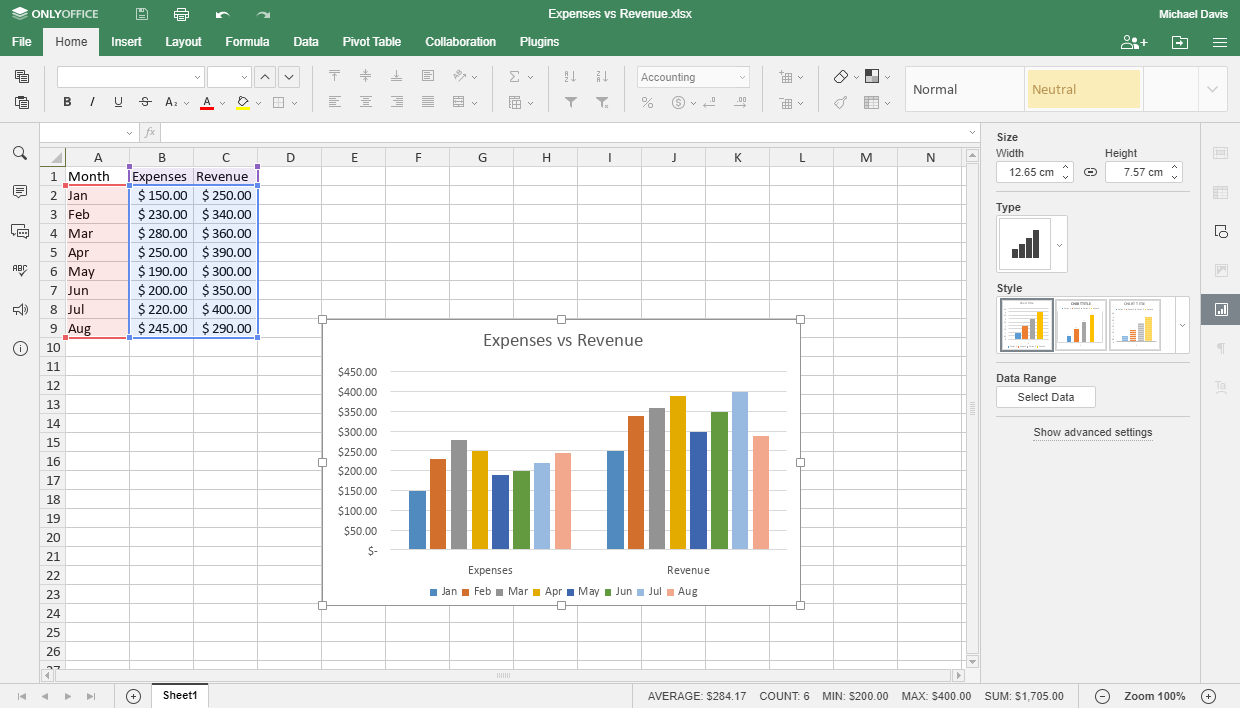Open the Plugins tab

[539, 42]
